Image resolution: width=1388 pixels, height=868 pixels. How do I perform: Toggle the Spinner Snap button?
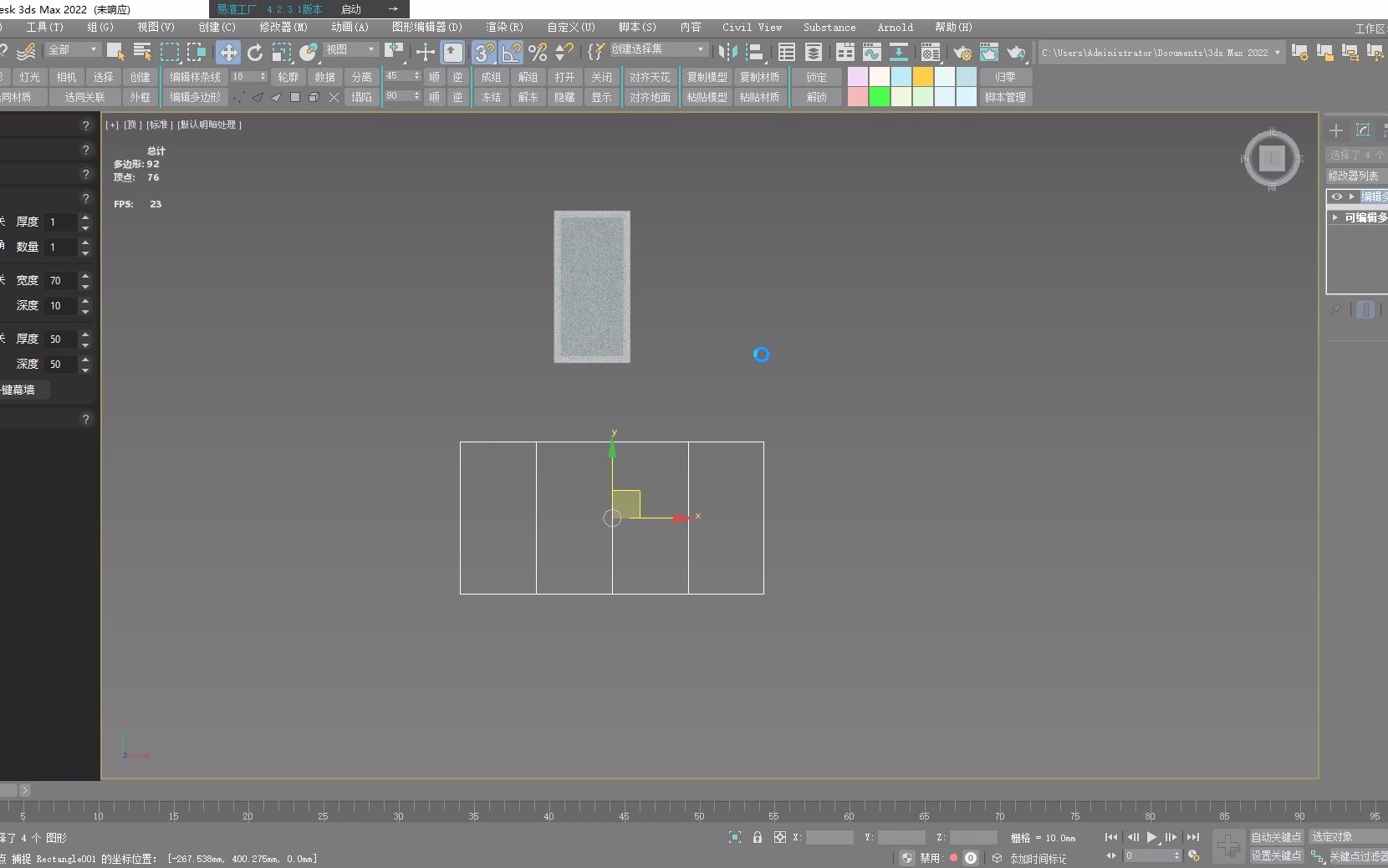(564, 52)
